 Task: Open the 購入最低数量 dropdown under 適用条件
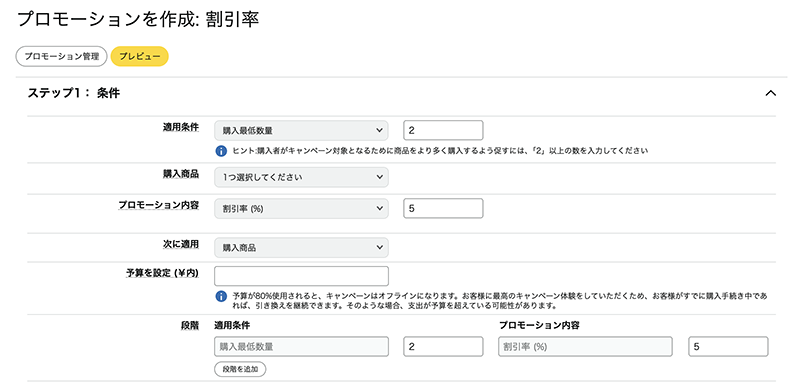click(302, 131)
